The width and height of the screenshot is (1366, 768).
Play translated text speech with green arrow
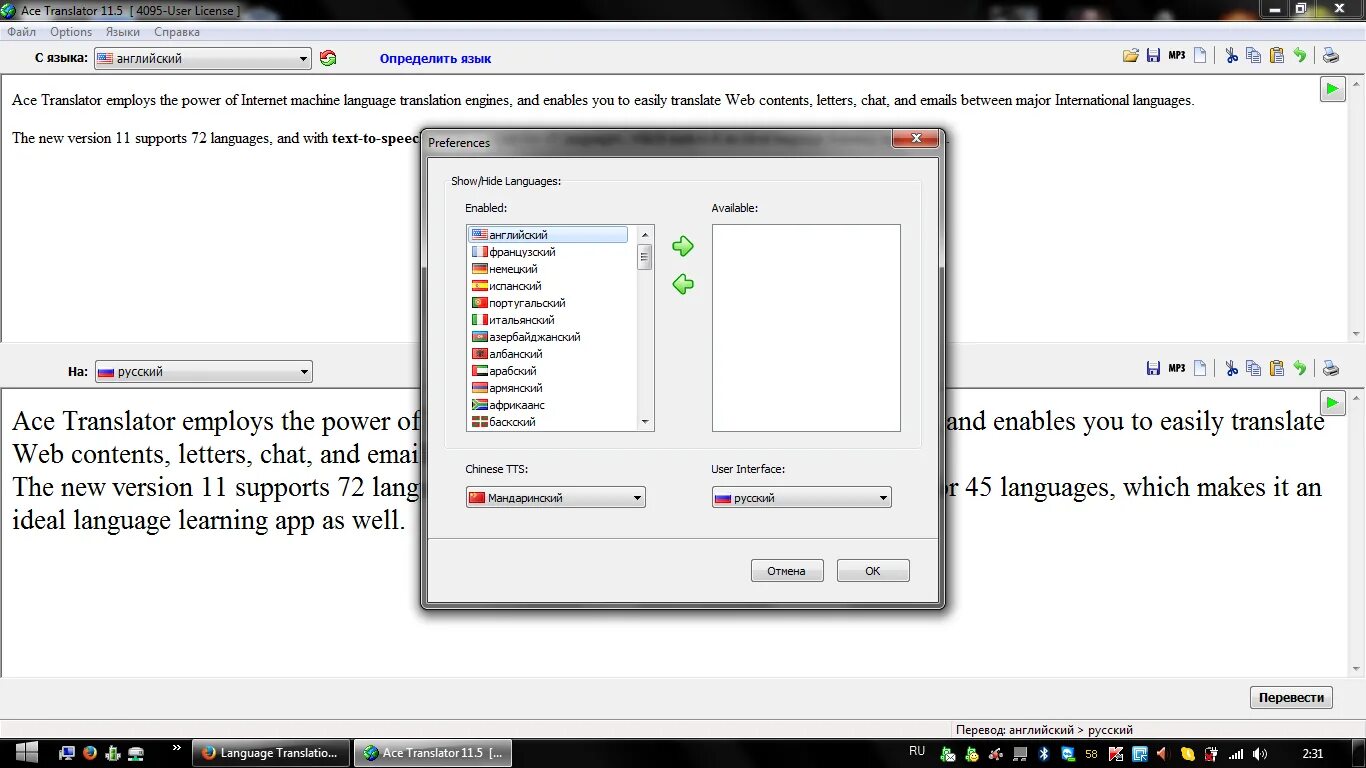pos(1332,403)
